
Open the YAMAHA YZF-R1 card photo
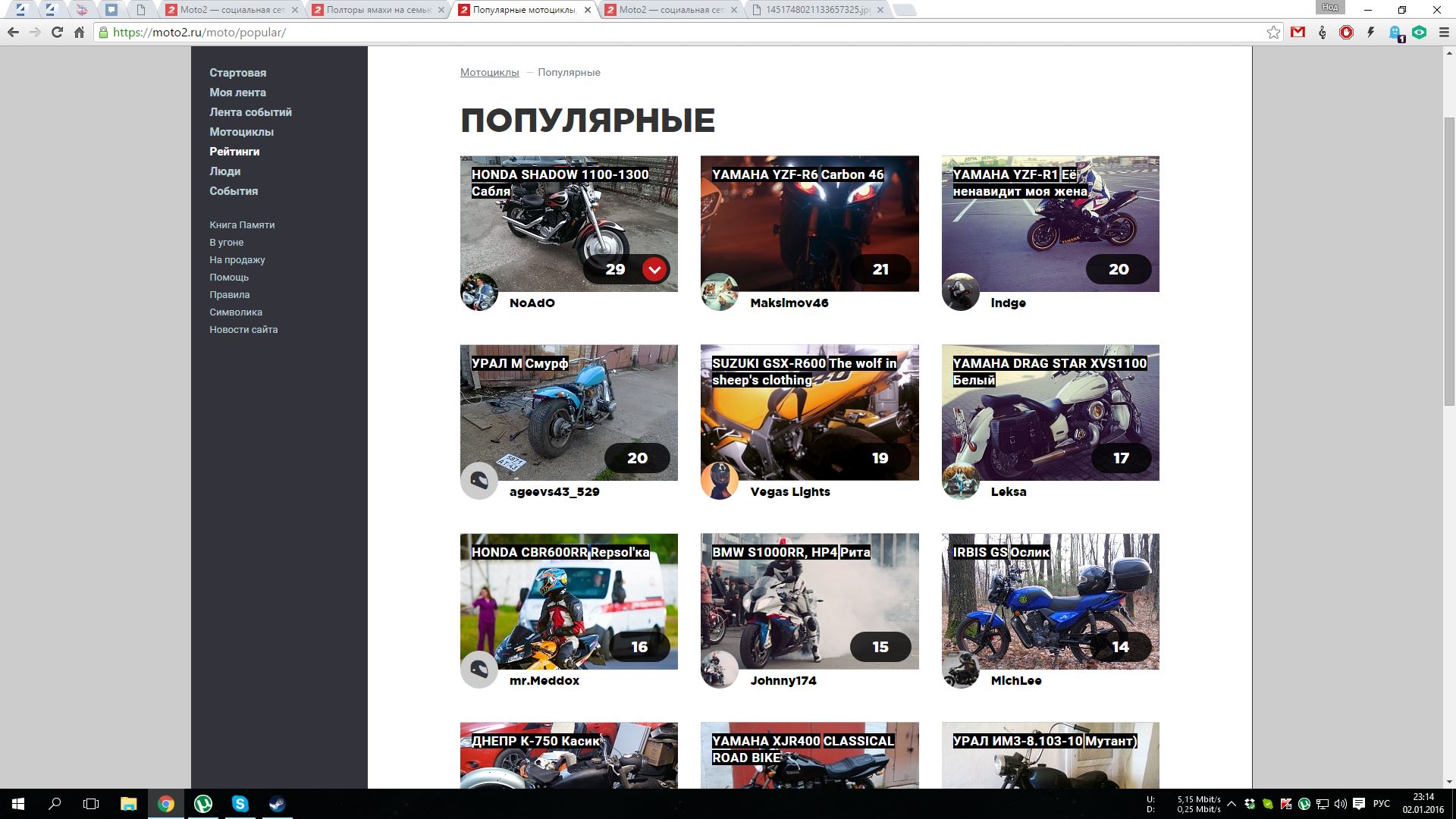point(1050,224)
